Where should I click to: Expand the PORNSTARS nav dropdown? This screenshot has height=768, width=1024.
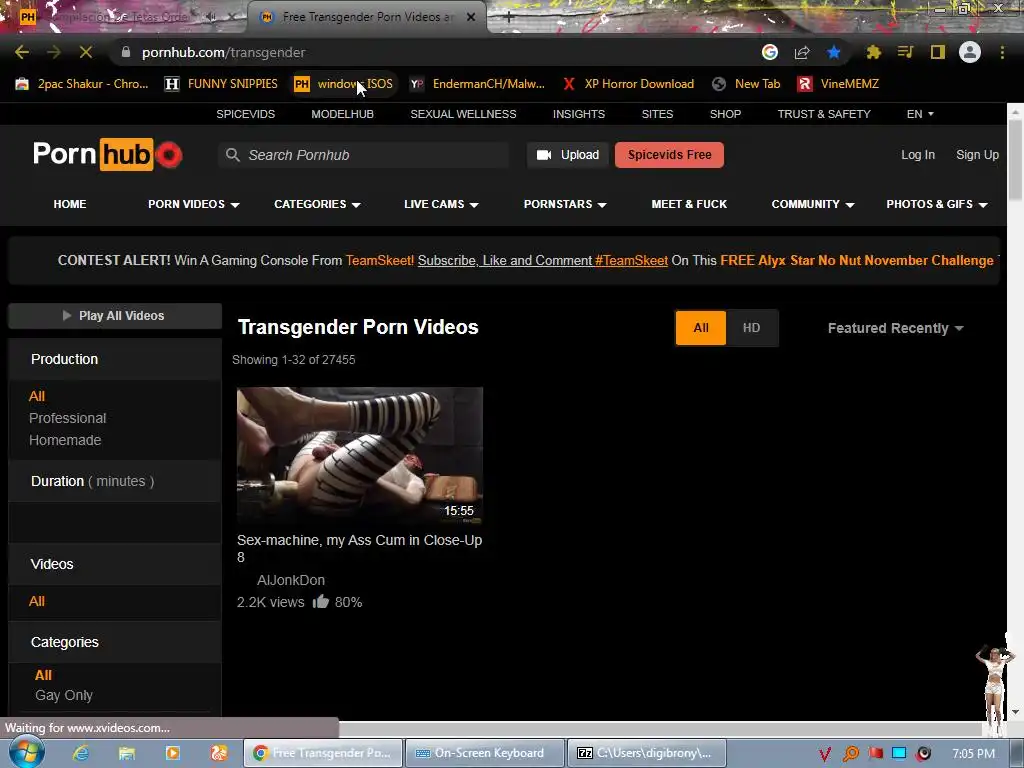[565, 204]
